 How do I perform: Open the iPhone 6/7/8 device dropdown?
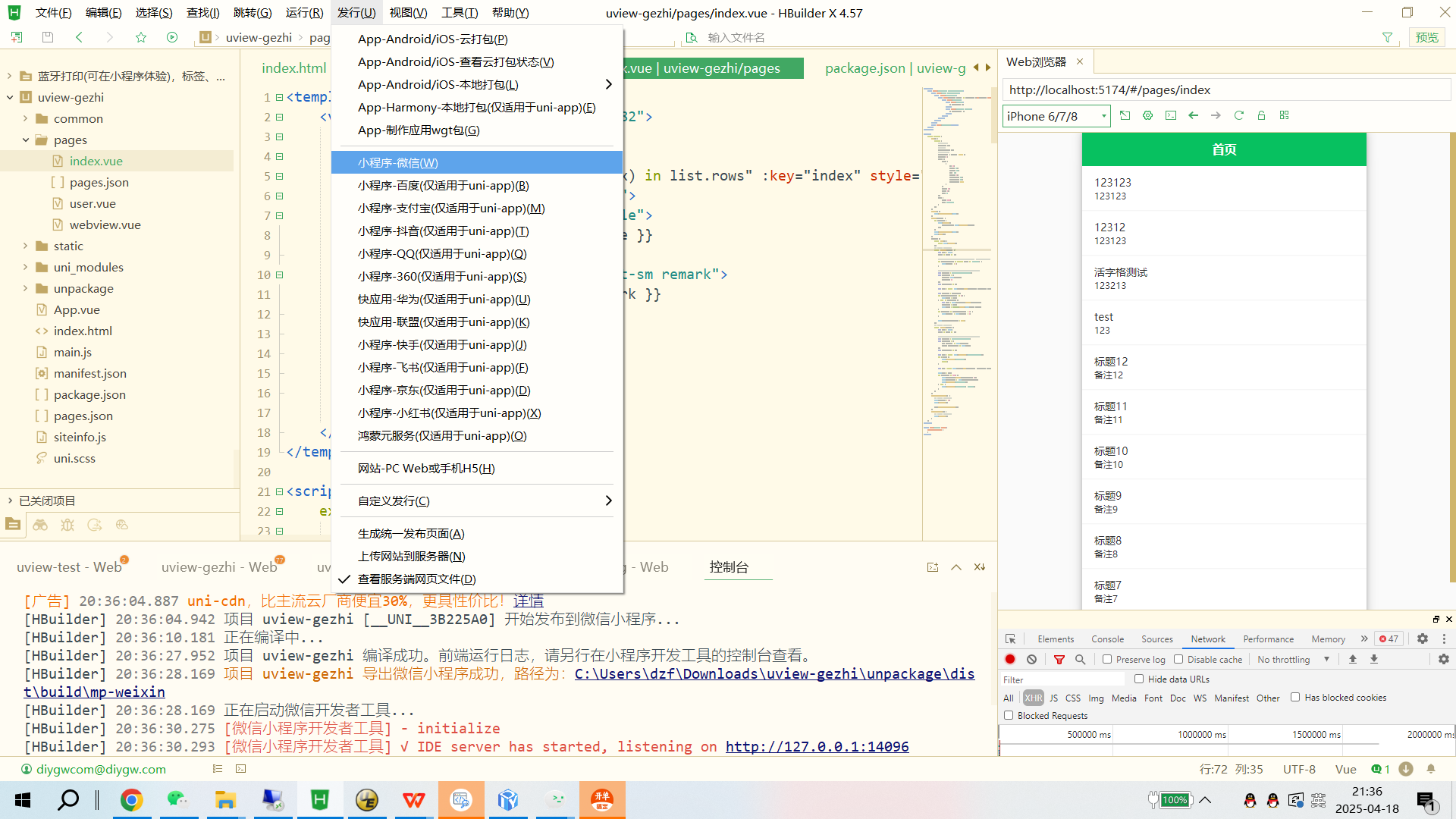coord(1056,116)
